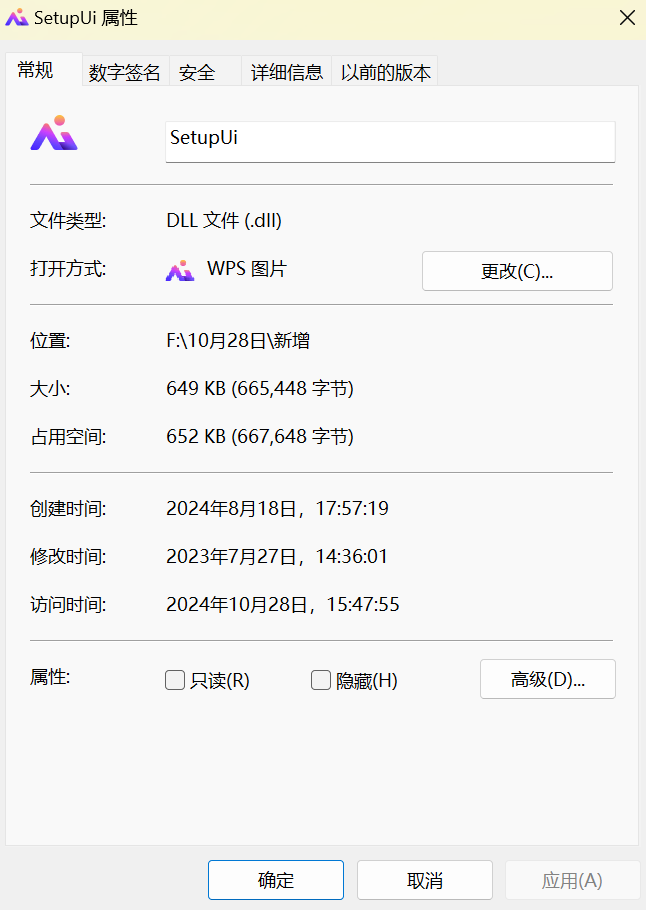Click the modified date 2023年7月27日
This screenshot has height=910, width=646.
pyautogui.click(x=277, y=557)
